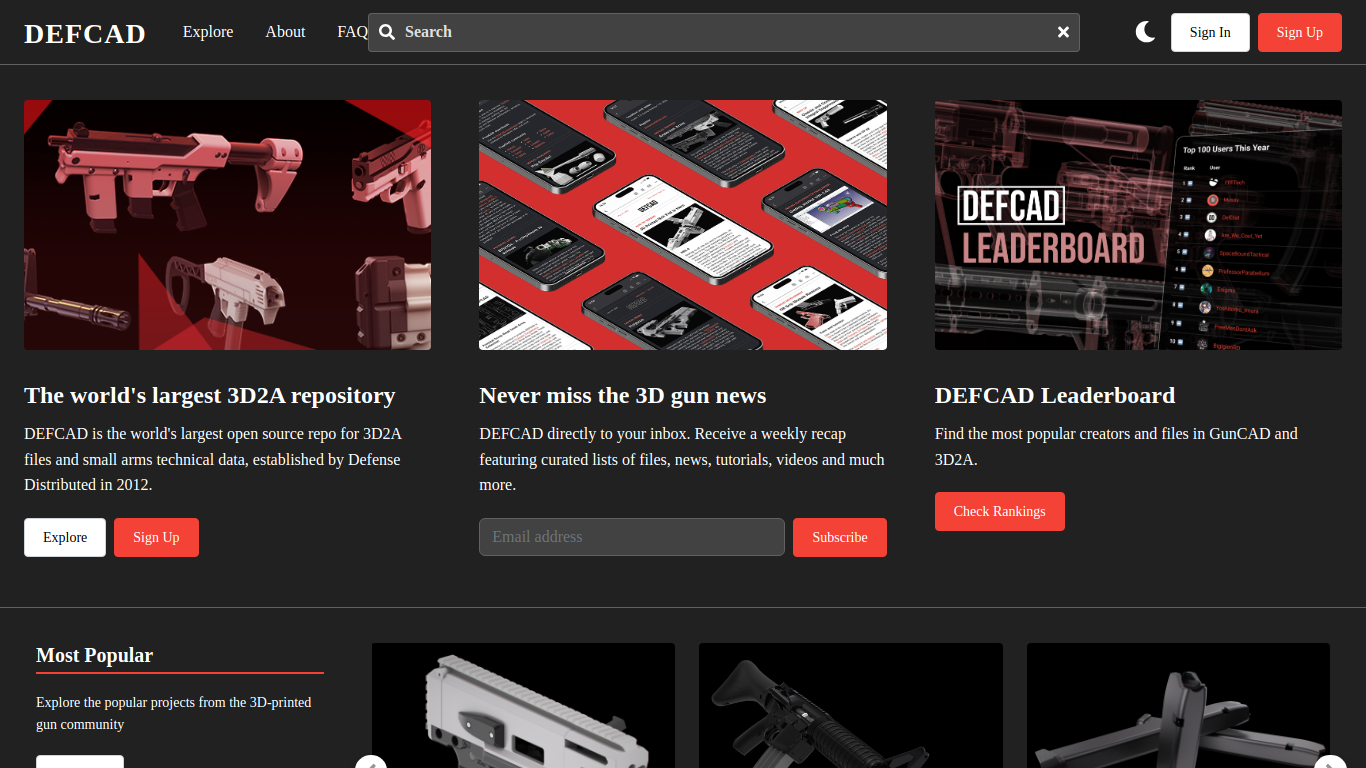Click the Sign In button in header
Screen dimensions: 1366x768
click(1210, 32)
